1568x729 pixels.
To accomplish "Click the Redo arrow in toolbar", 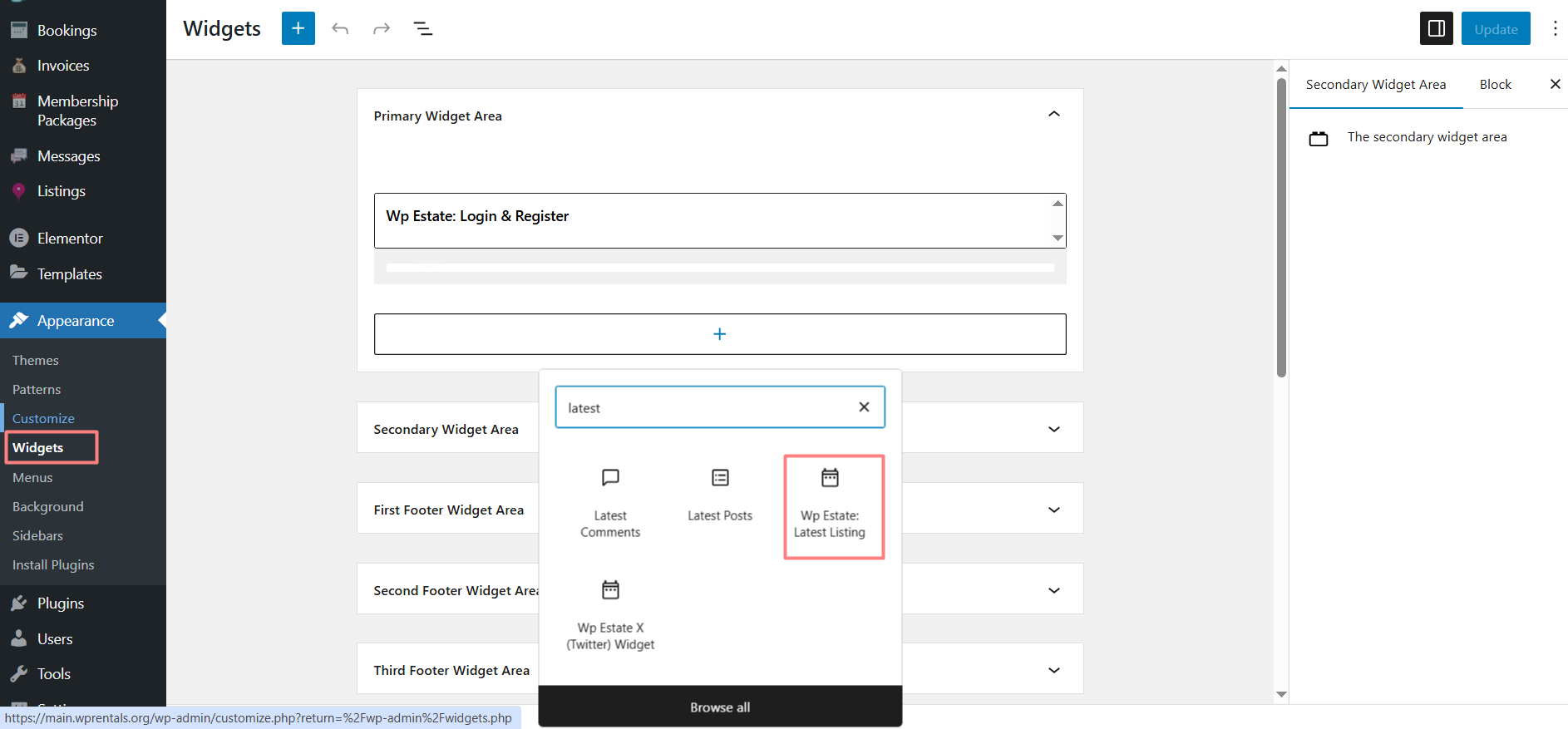I will tap(382, 29).
